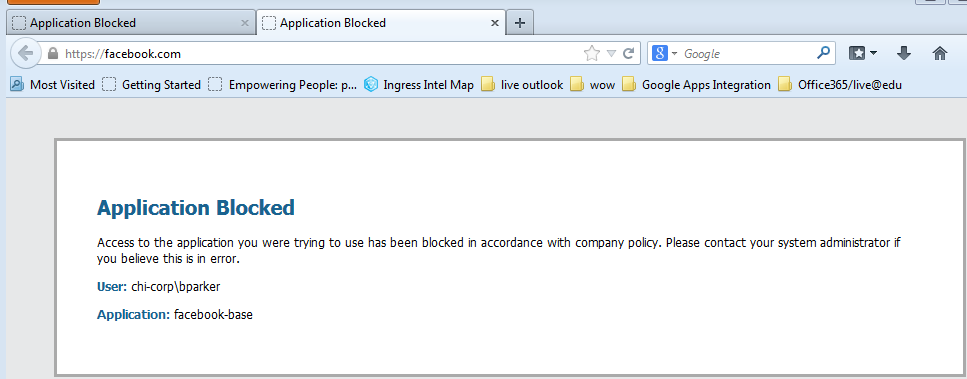Go to the home page icon
This screenshot has width=967, height=379.
point(939,54)
